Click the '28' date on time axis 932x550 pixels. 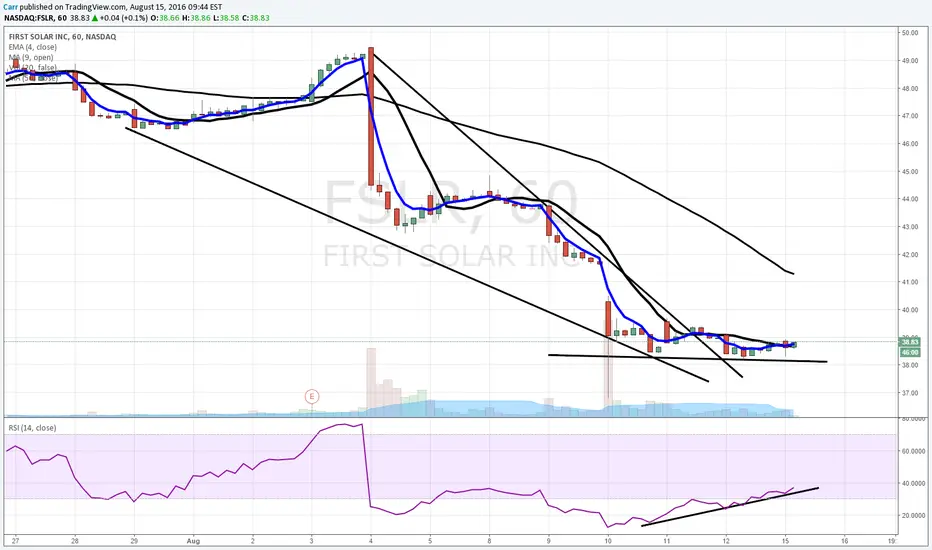(x=75, y=541)
